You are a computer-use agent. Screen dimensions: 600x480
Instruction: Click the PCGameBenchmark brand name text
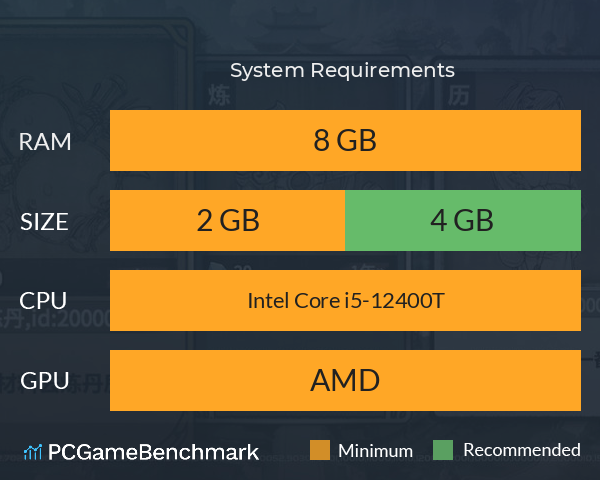153,452
